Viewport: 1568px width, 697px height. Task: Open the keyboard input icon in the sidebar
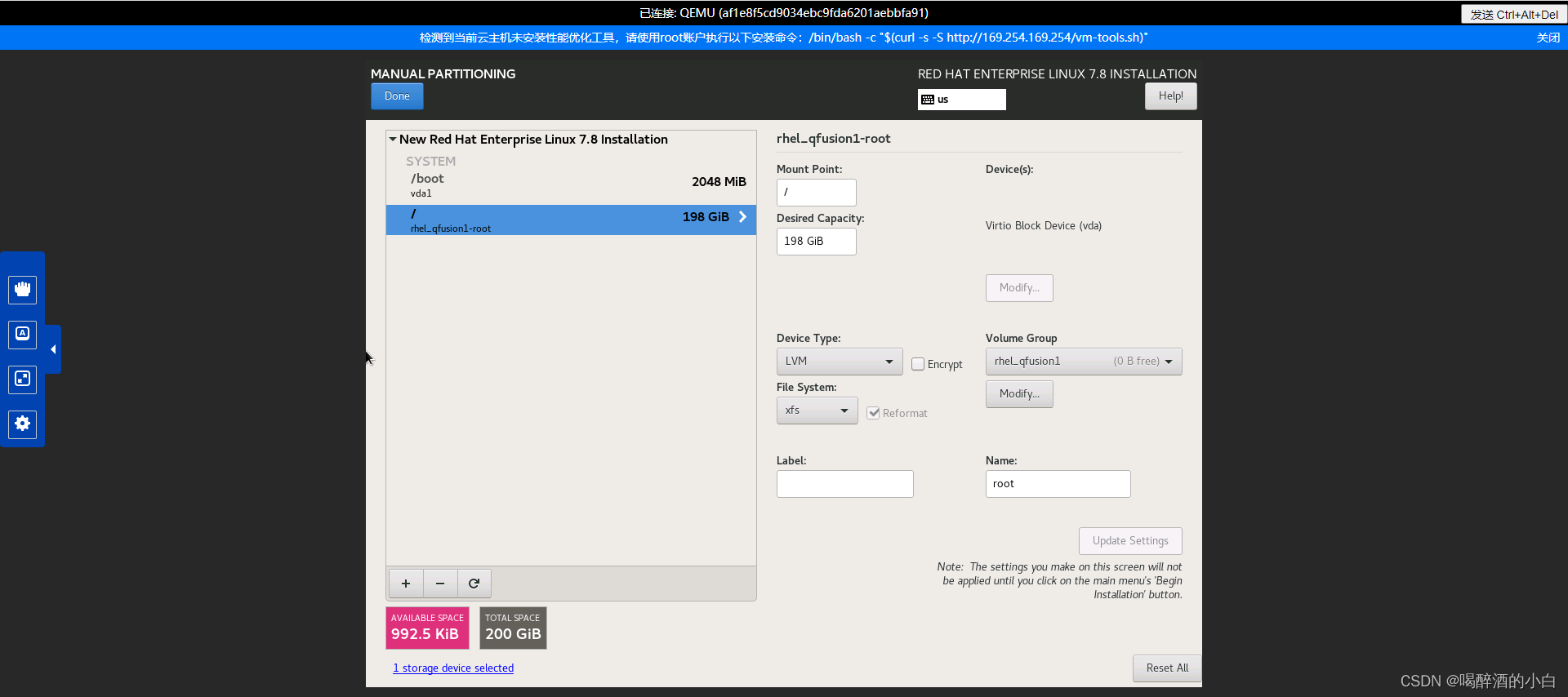coord(23,334)
